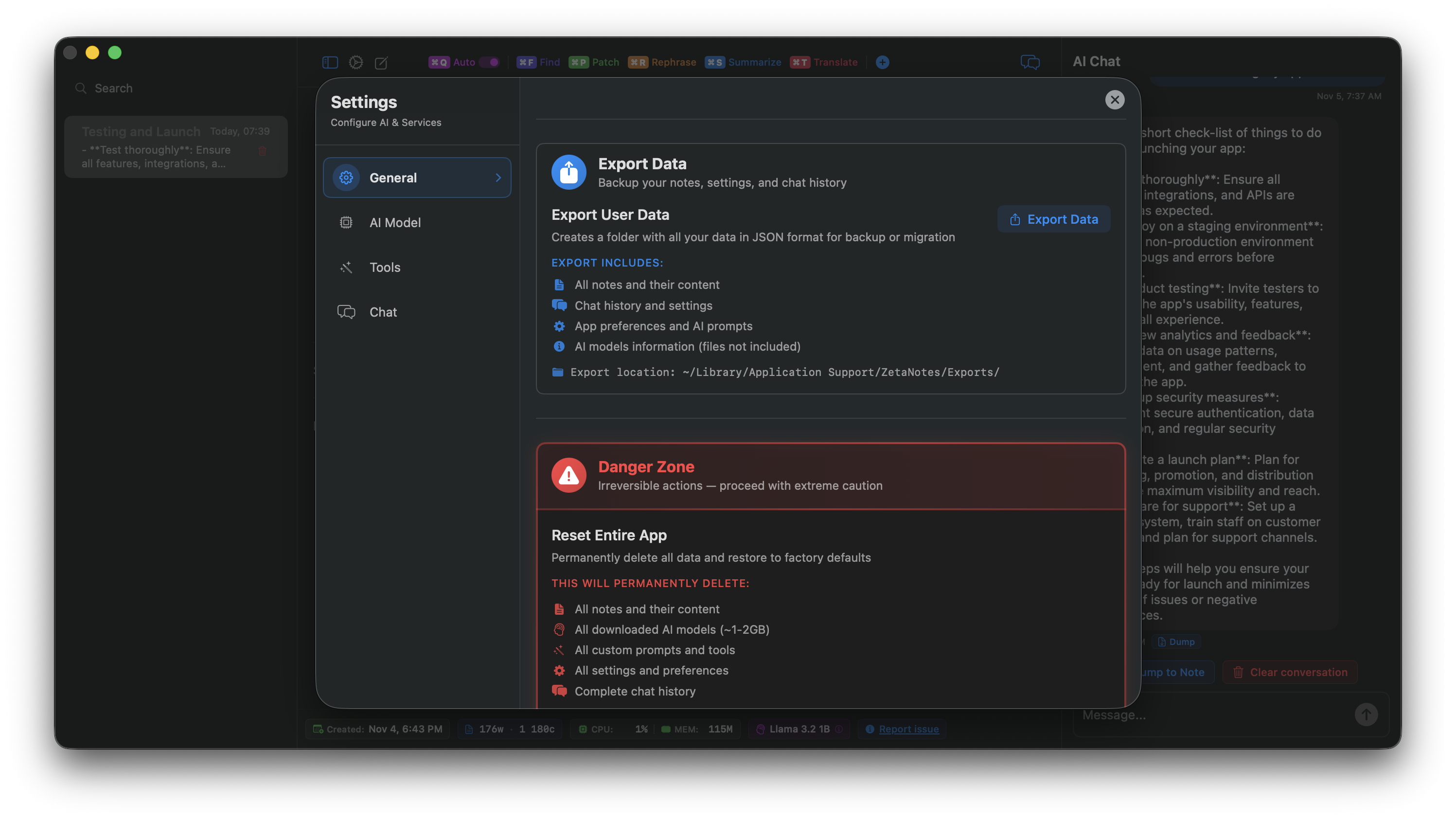Select the Chat settings section
This screenshot has height=821, width=1456.
tap(383, 312)
